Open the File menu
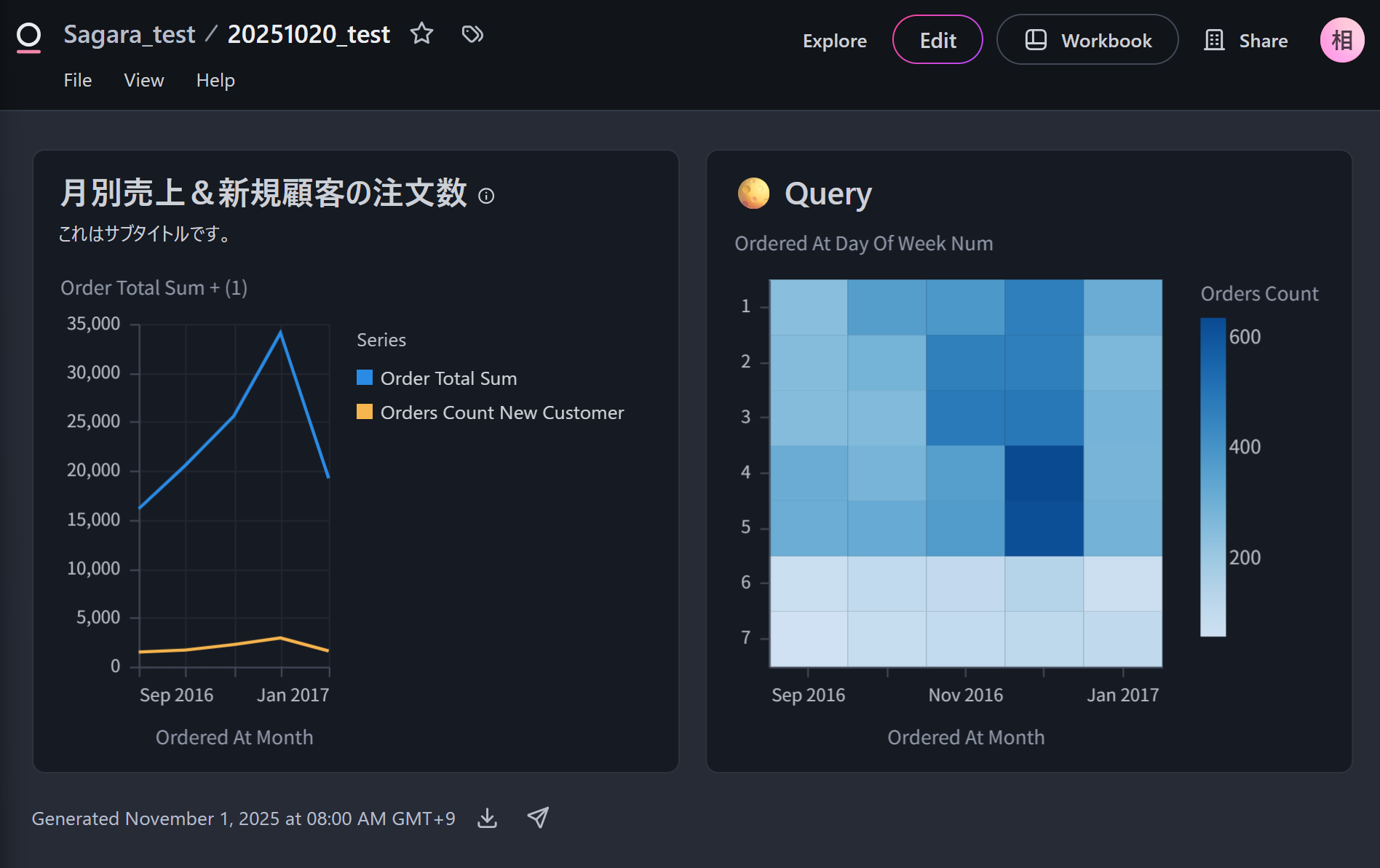 point(77,80)
